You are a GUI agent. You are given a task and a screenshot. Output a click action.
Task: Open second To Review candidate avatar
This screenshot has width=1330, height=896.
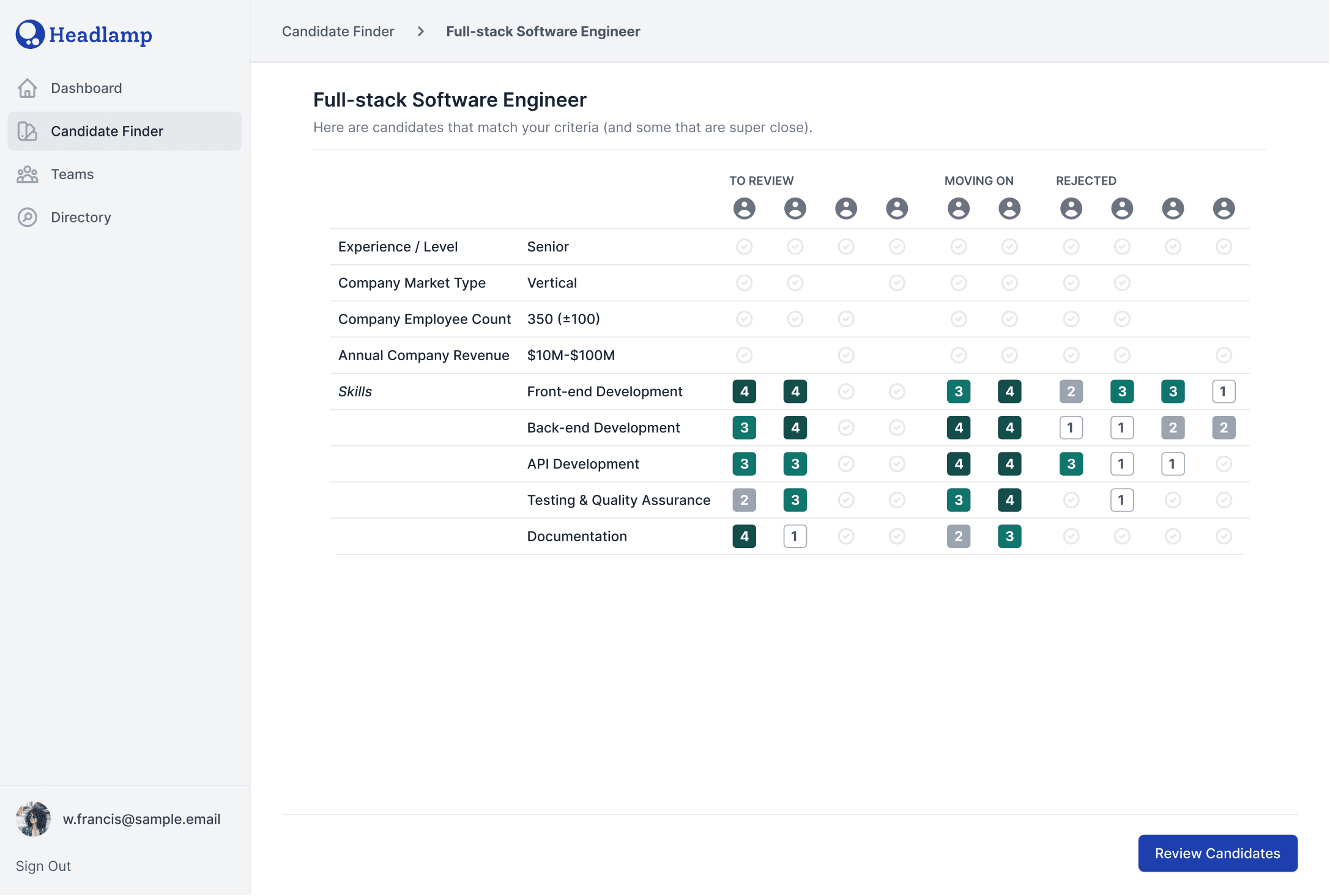point(795,209)
